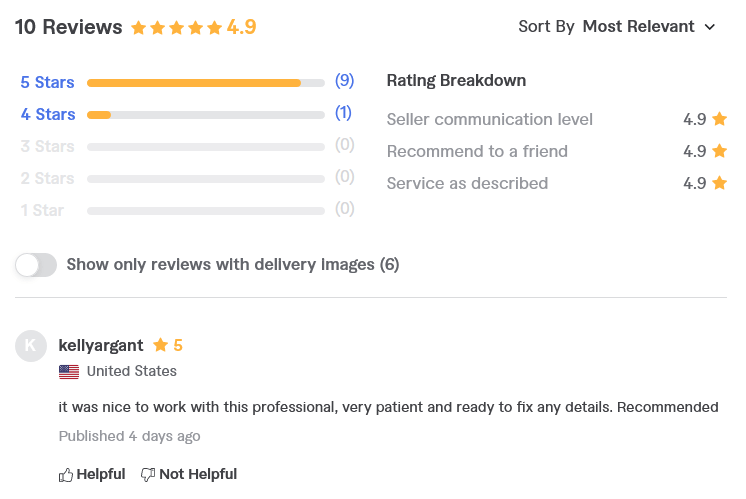Click the kellyargant avatar circle
This screenshot has height=499, width=746.
point(31,346)
